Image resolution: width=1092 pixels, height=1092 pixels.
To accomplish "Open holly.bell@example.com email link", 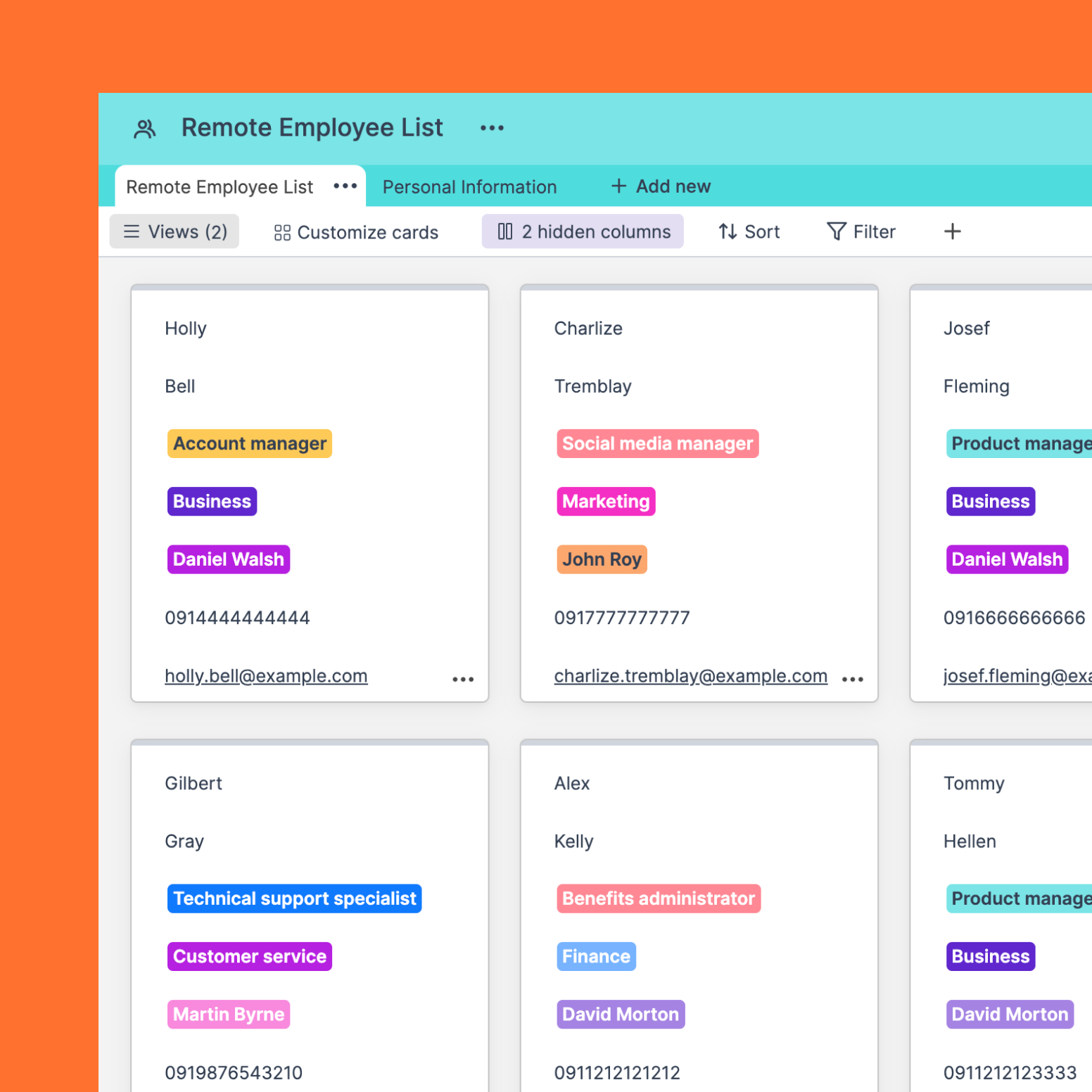I will [x=266, y=675].
